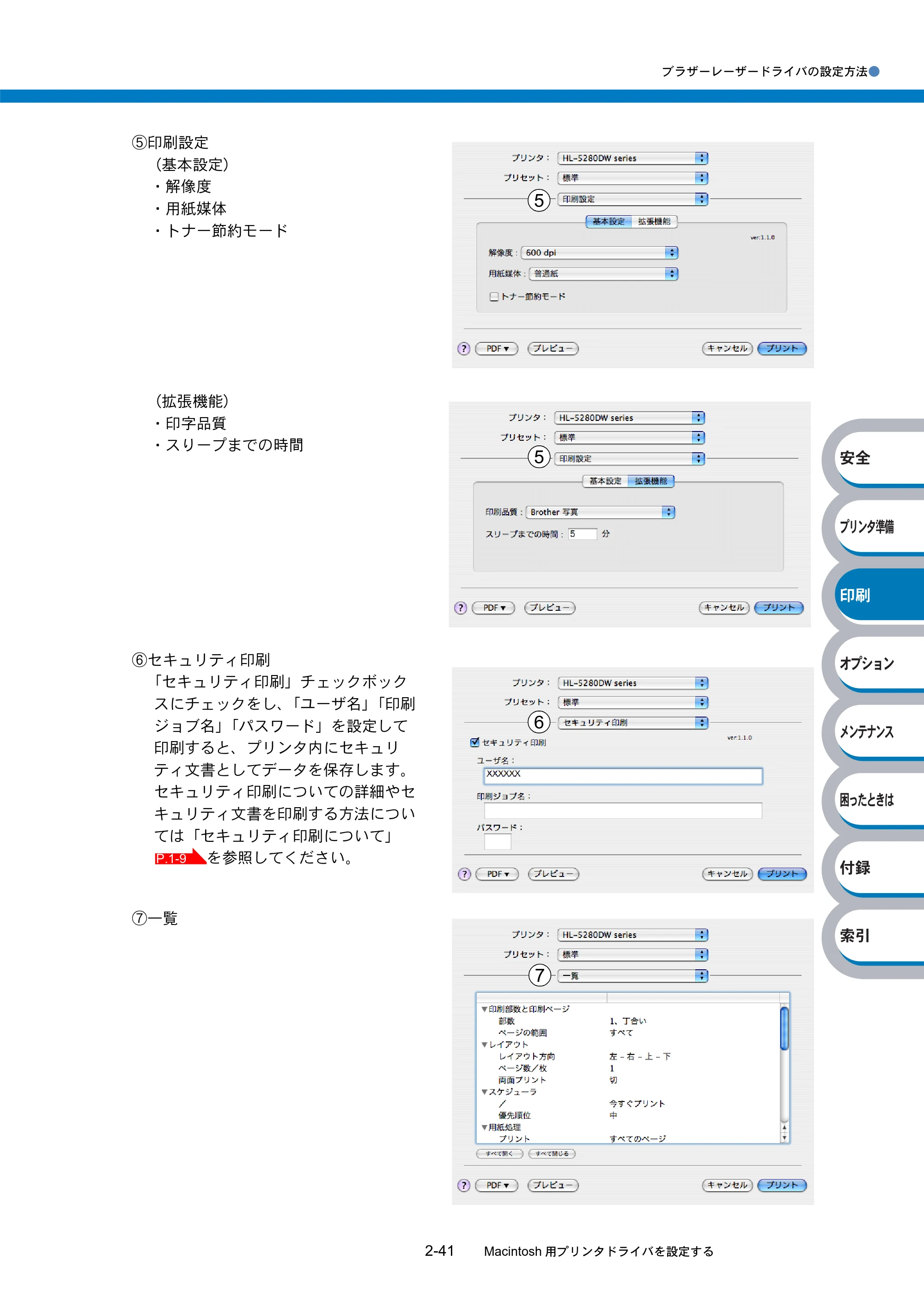Image resolution: width=924 pixels, height=1308 pixels.
Task: Click キャンセル button in the 印刷品質 dialog
Action: [x=724, y=608]
